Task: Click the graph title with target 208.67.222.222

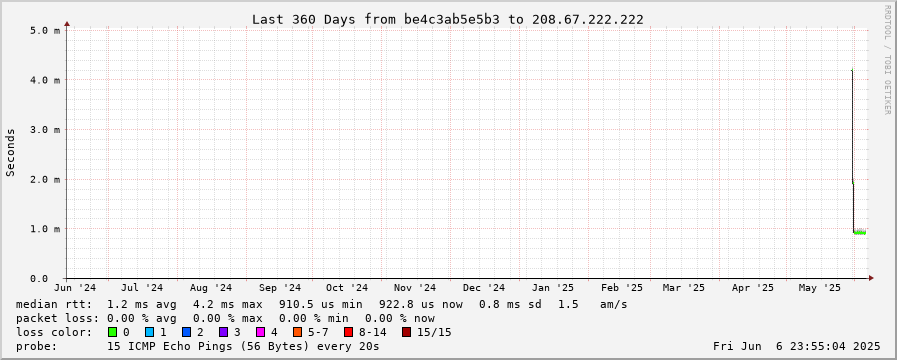Action: point(448,19)
